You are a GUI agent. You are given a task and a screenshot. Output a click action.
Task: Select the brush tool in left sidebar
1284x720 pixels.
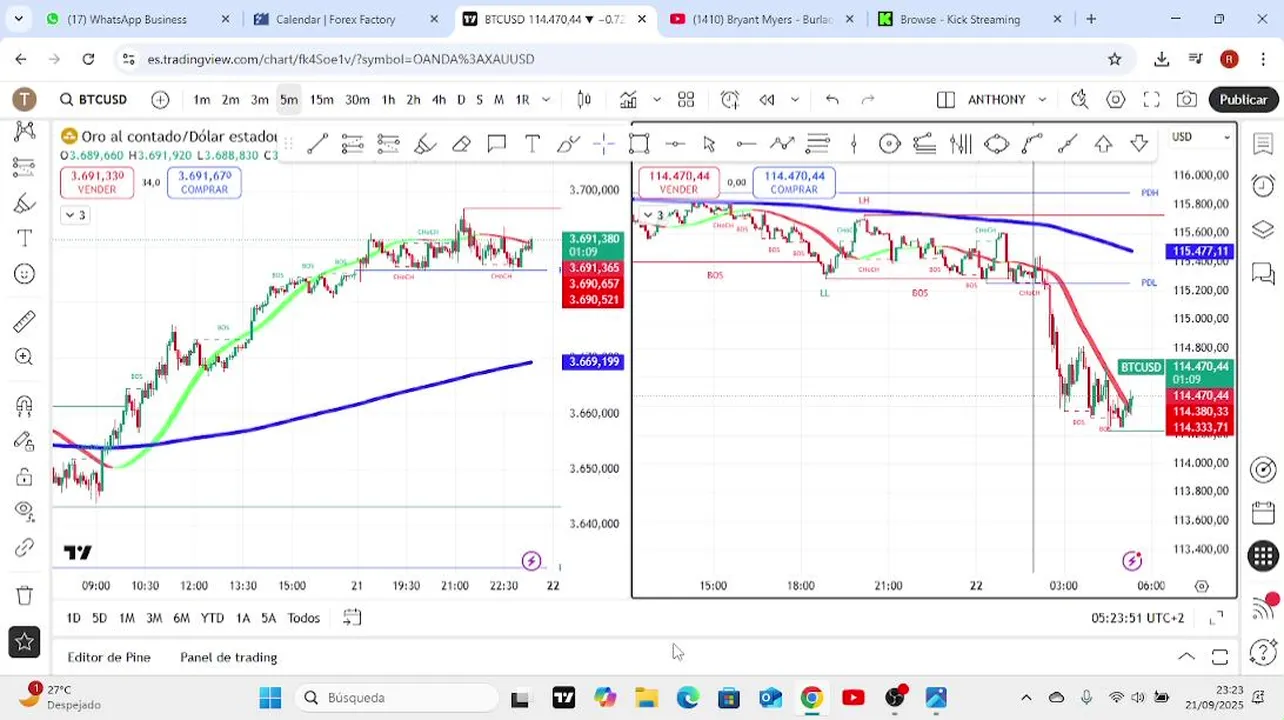pyautogui.click(x=24, y=203)
